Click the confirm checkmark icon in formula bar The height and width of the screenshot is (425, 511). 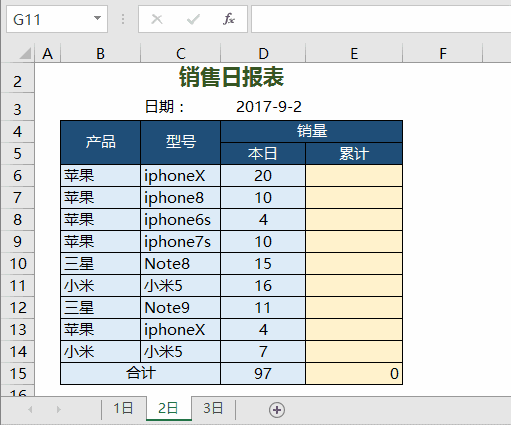point(193,19)
